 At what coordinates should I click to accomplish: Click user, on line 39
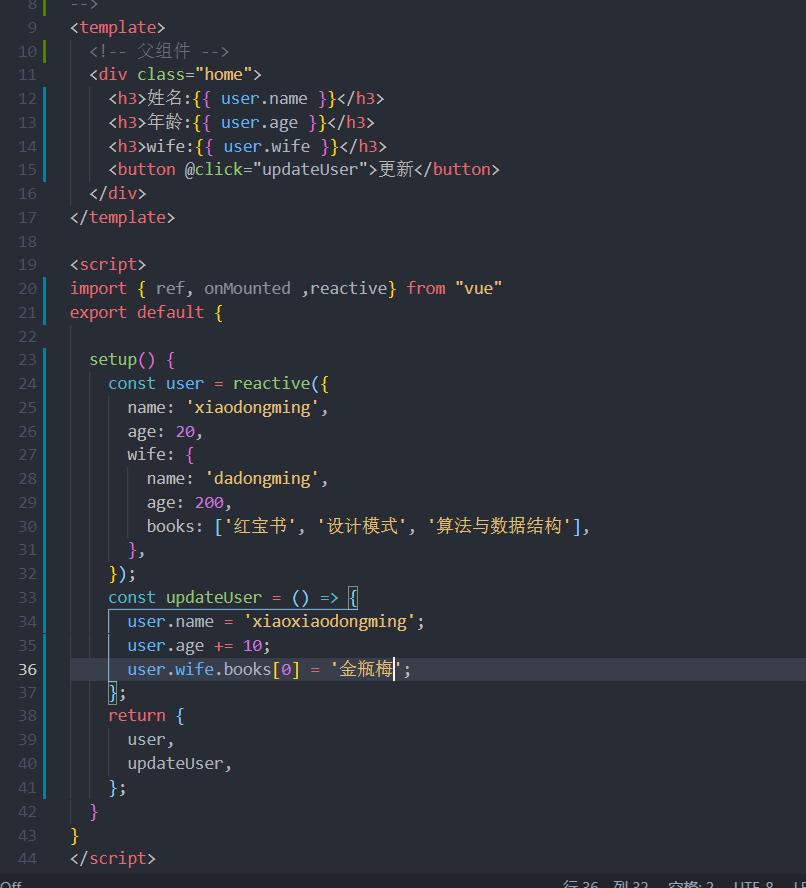(x=151, y=740)
